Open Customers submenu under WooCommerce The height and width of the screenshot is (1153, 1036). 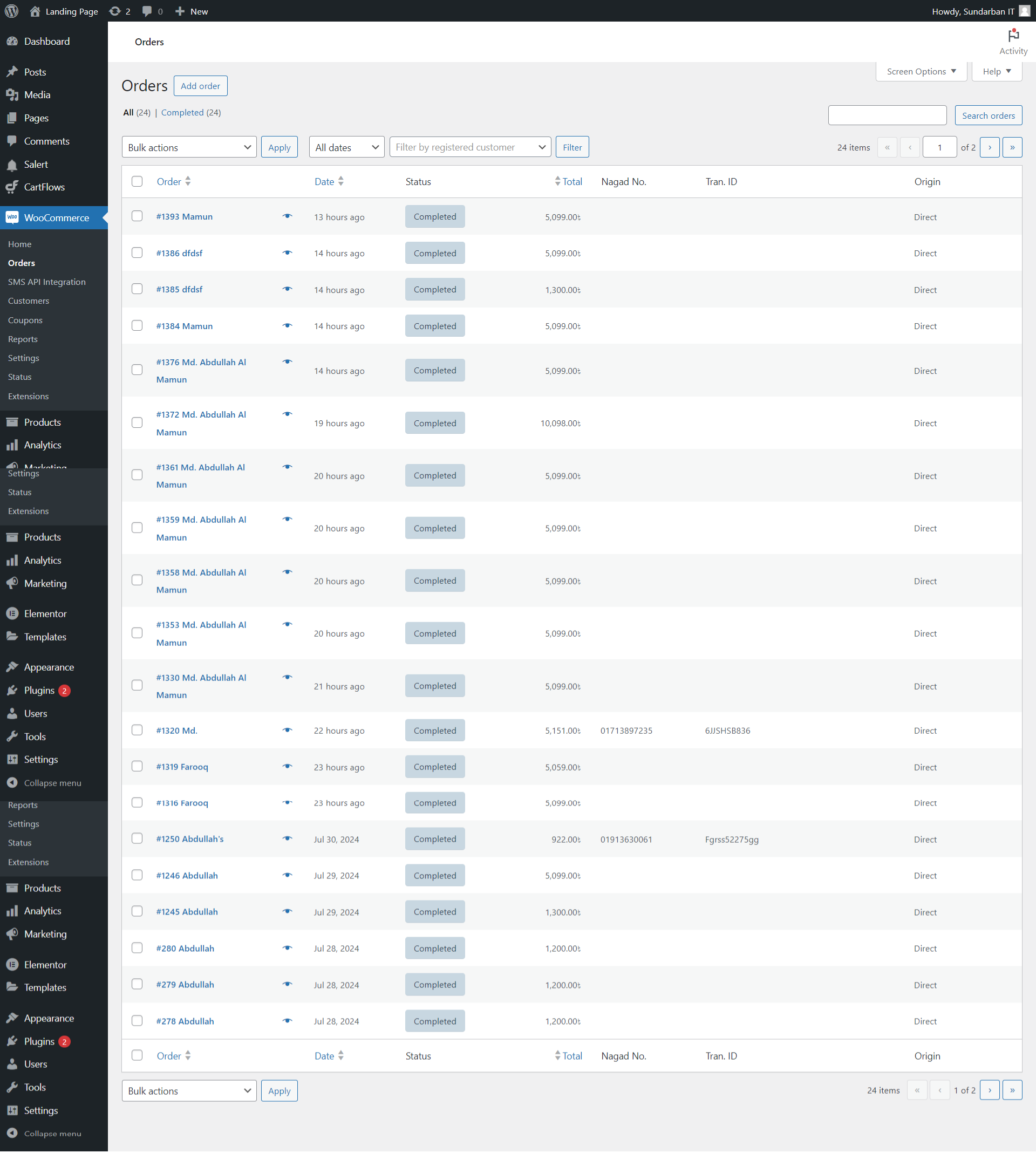click(x=29, y=301)
